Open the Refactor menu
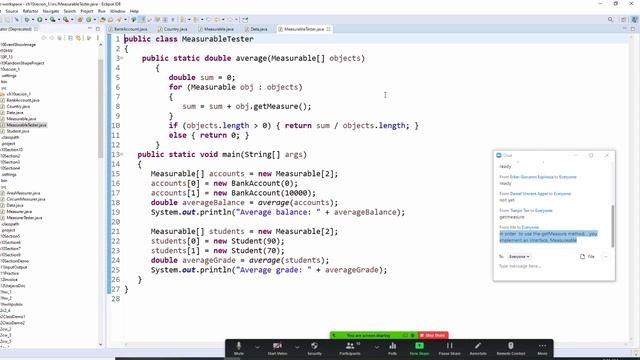The image size is (640, 360). coord(30,11)
